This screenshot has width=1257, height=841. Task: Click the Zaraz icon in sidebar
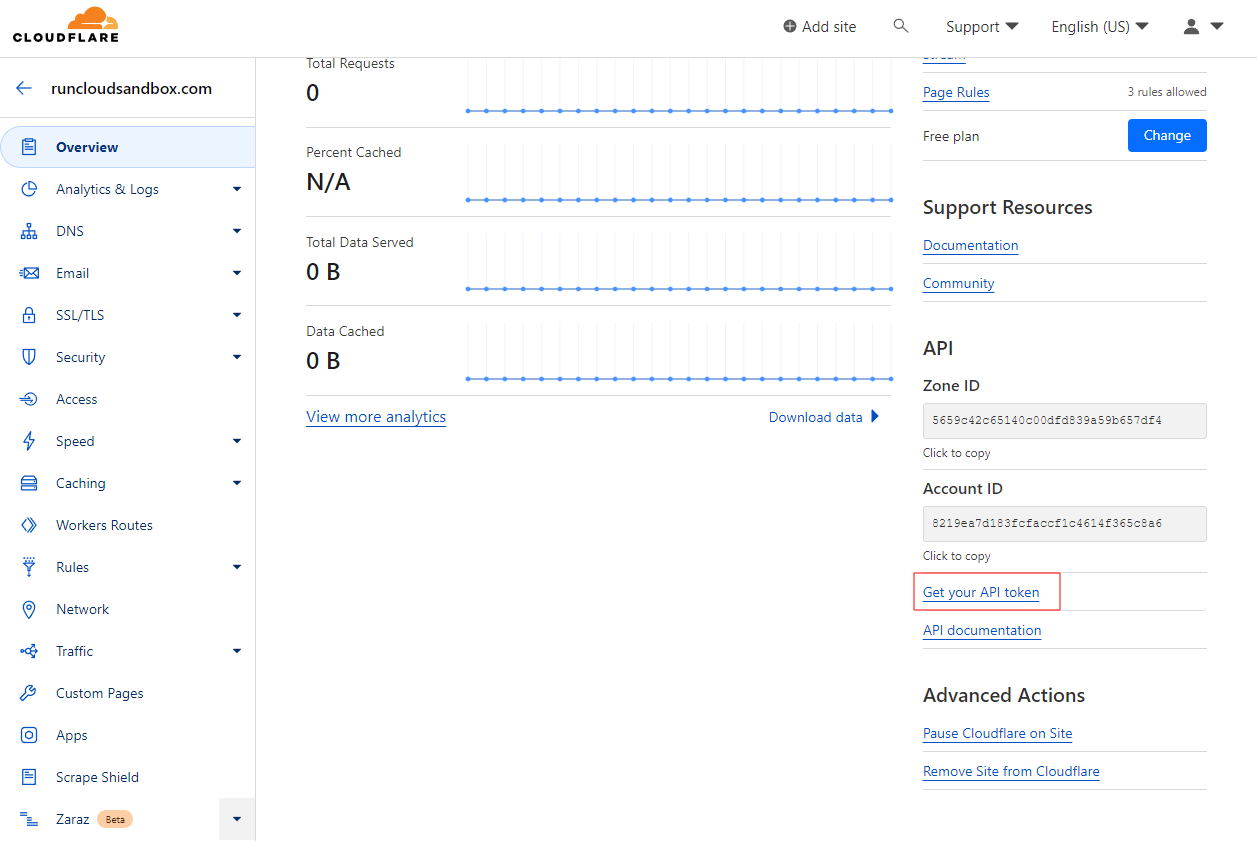29,819
